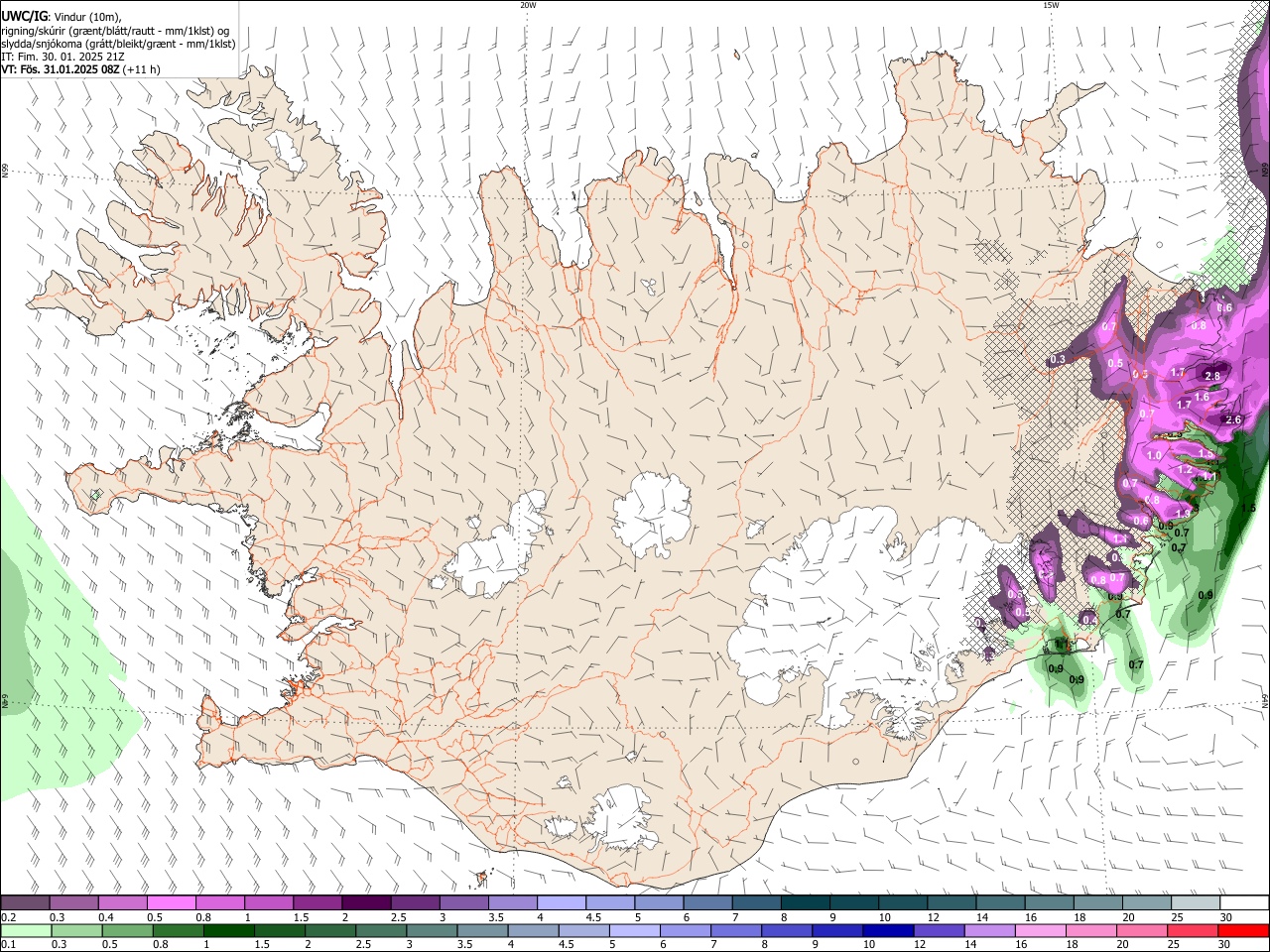1270x952 pixels.
Task: Click the dusty purple snow legend swatch at 0.2
Action: 25,902
